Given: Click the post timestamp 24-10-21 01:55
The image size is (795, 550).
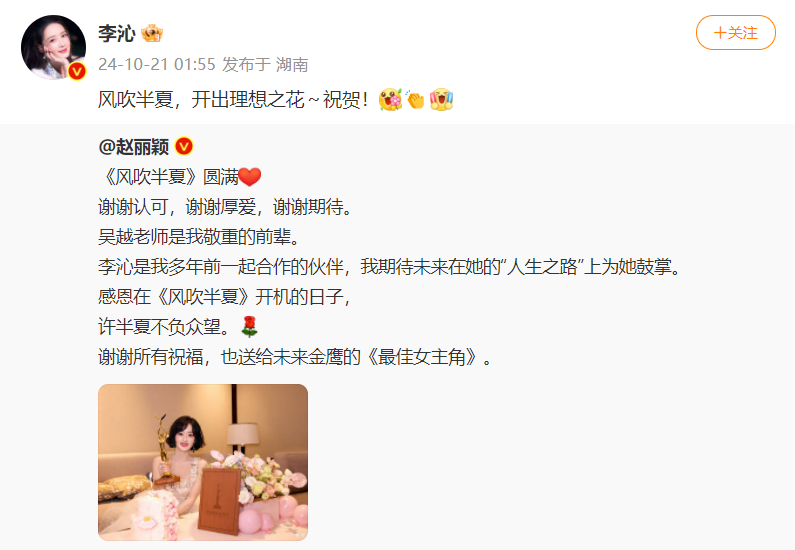Looking at the screenshot, I should tap(157, 64).
